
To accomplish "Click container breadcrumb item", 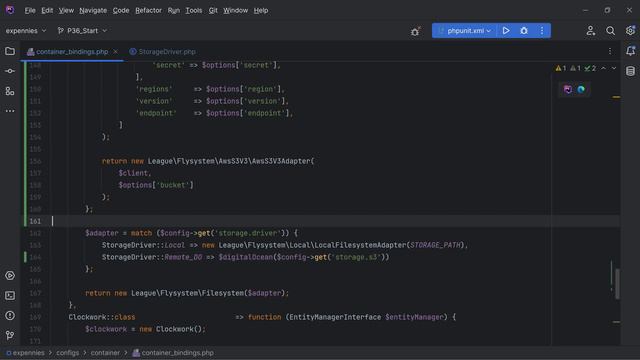I will (105, 353).
